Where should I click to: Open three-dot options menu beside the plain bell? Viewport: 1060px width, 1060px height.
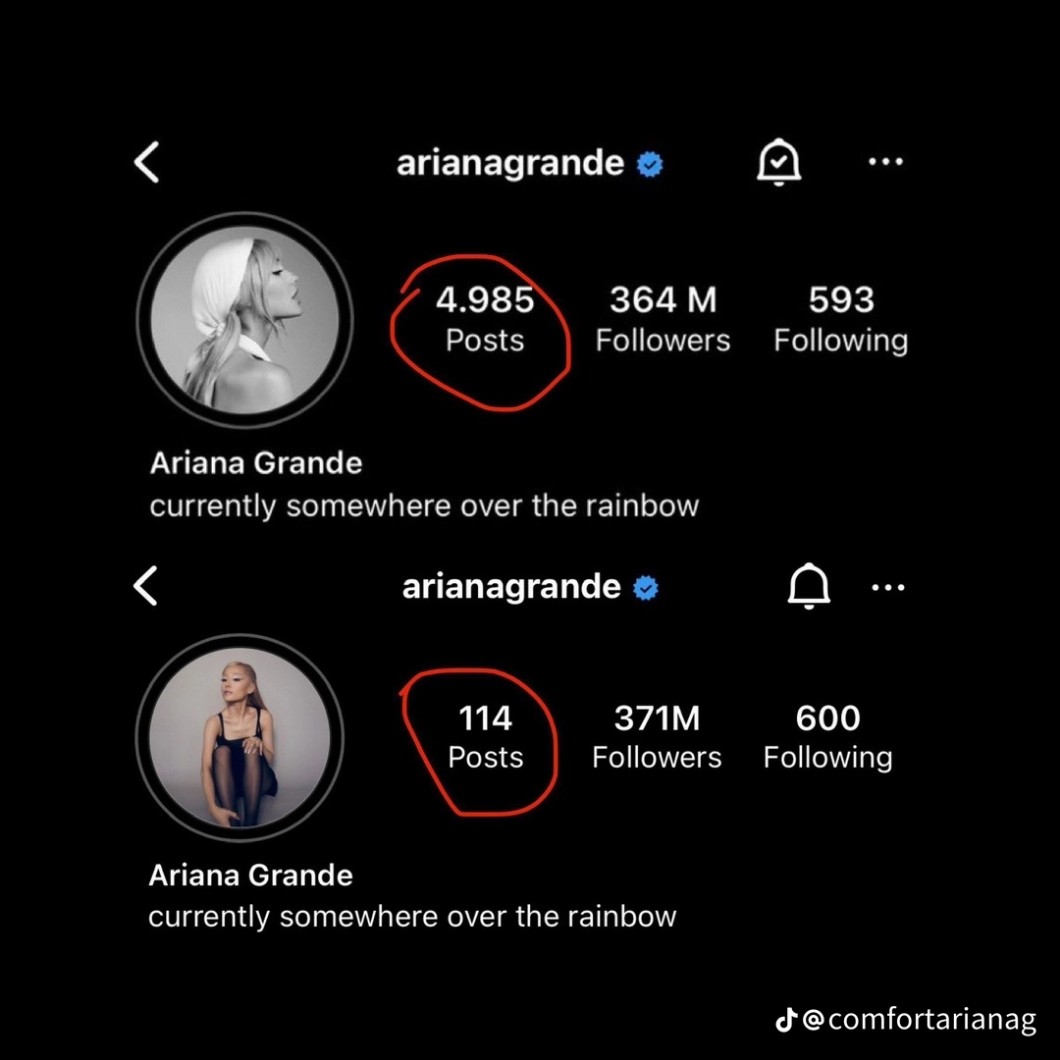888,587
